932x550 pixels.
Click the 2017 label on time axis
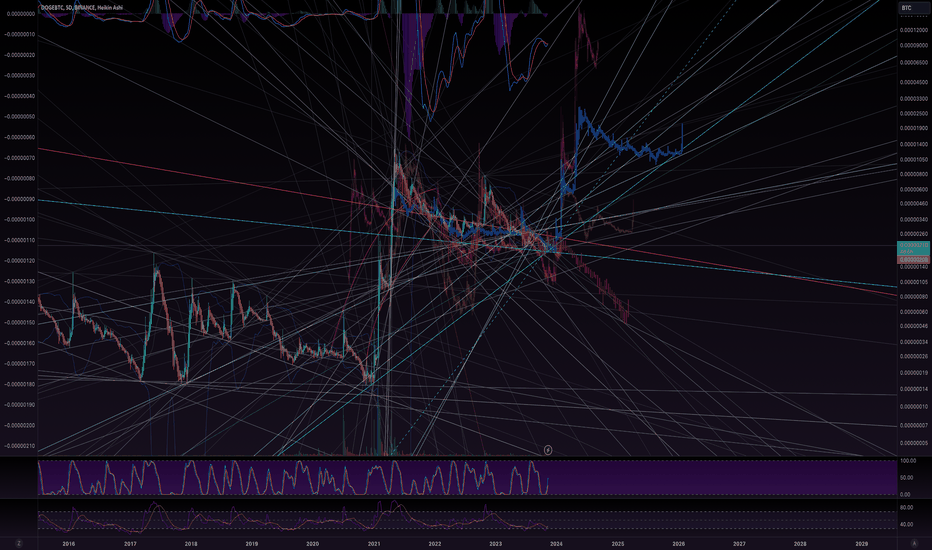130,543
